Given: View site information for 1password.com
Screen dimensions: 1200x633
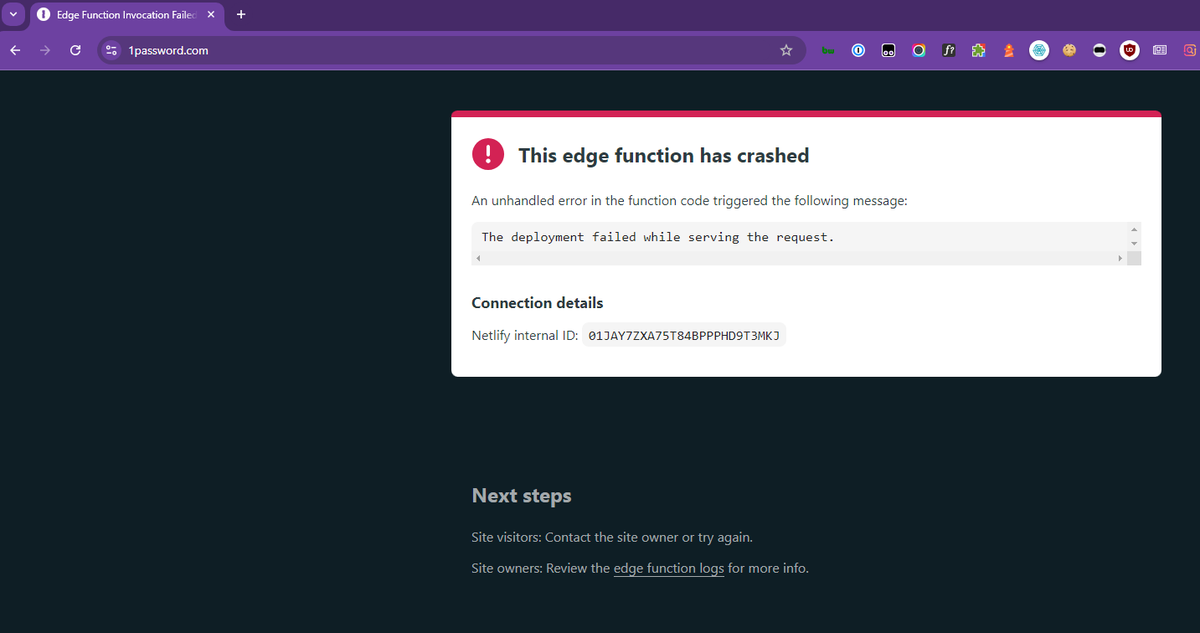Looking at the screenshot, I should (x=112, y=50).
